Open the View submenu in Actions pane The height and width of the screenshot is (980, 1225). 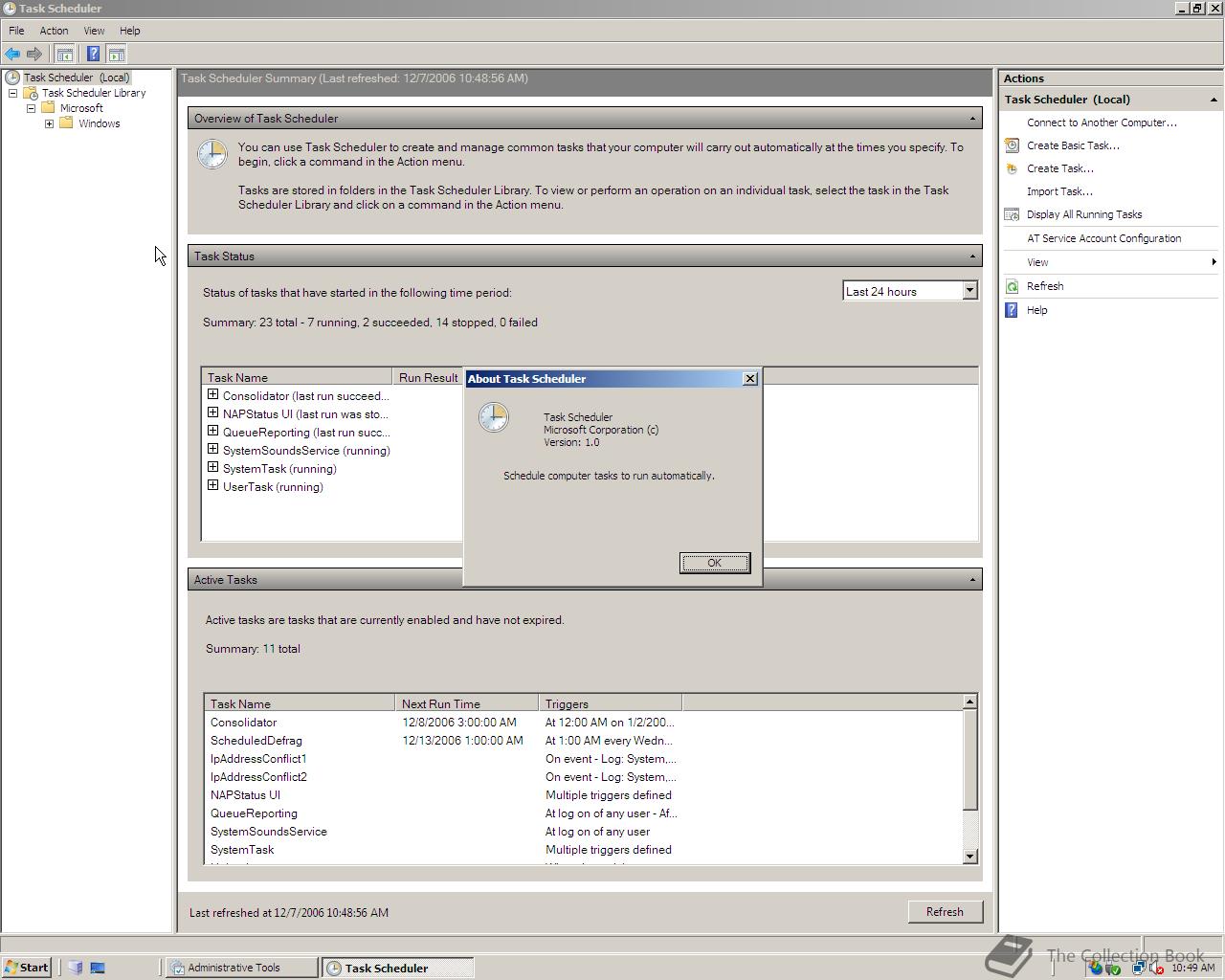click(1110, 262)
